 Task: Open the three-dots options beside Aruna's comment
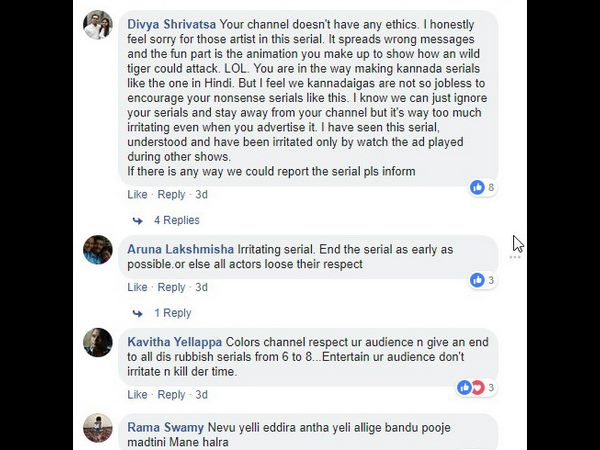(x=516, y=257)
